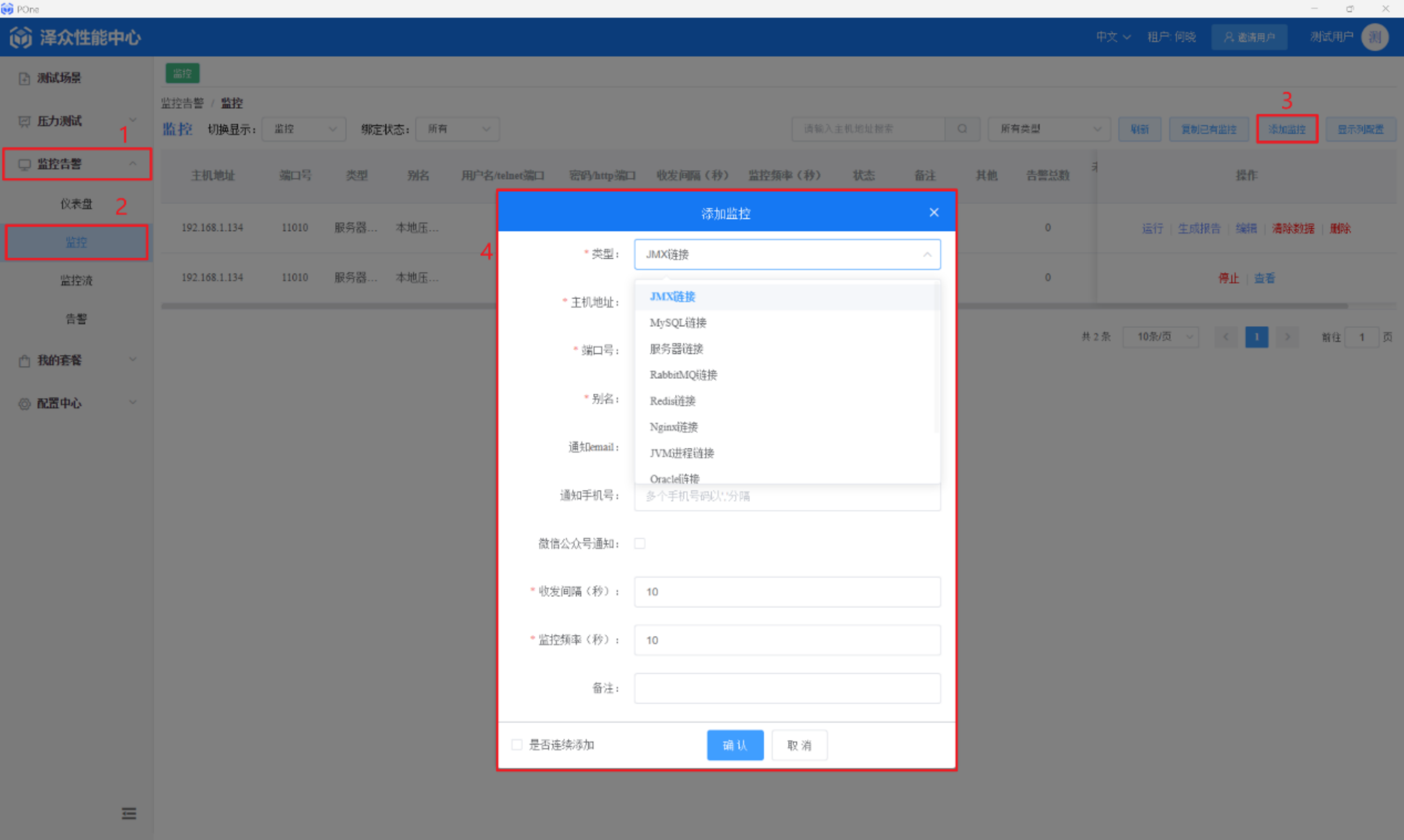Click the search magnifier icon
Image resolution: width=1404 pixels, height=840 pixels.
tap(962, 129)
